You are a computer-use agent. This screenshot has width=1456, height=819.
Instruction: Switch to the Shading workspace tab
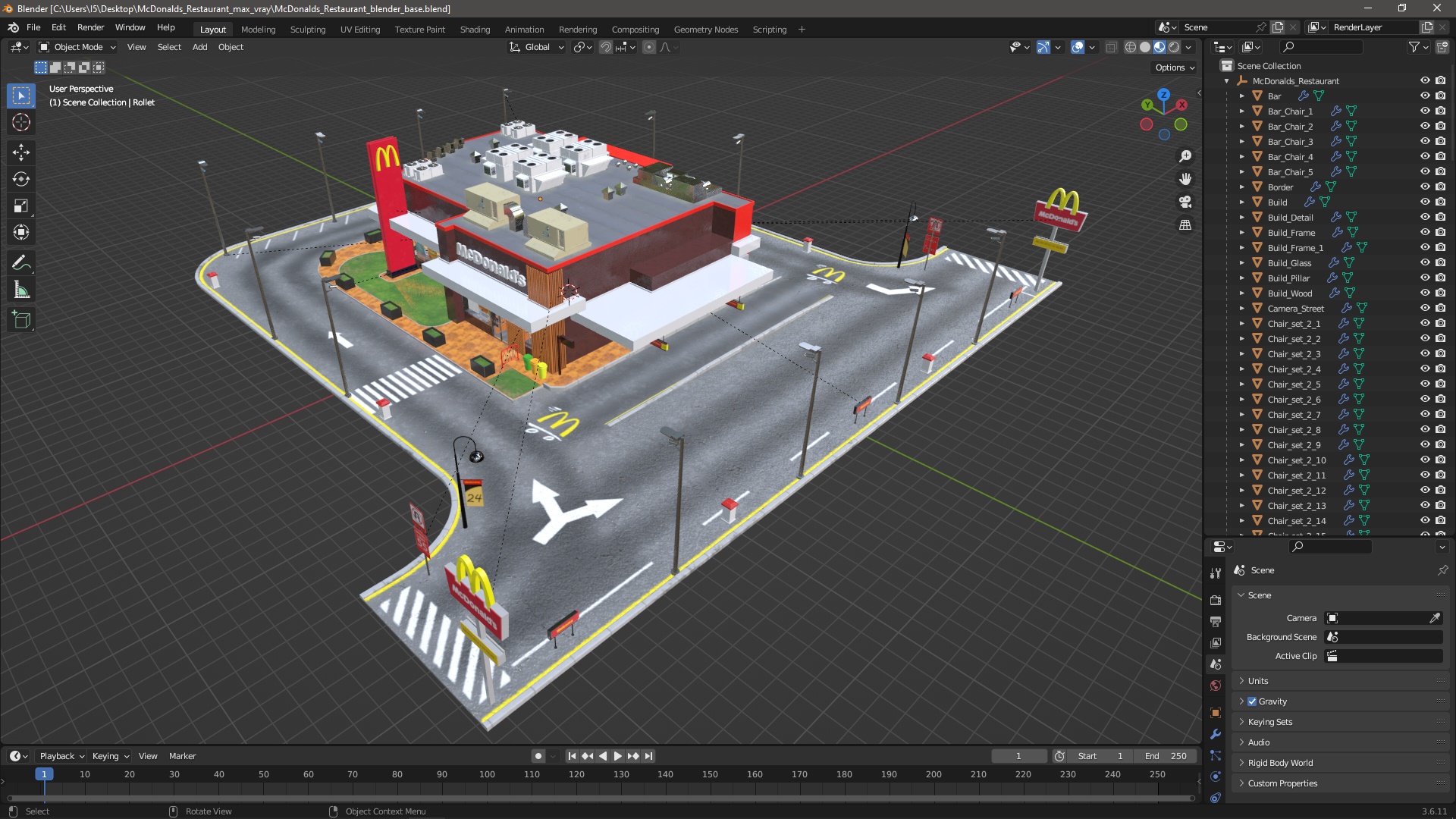[475, 30]
